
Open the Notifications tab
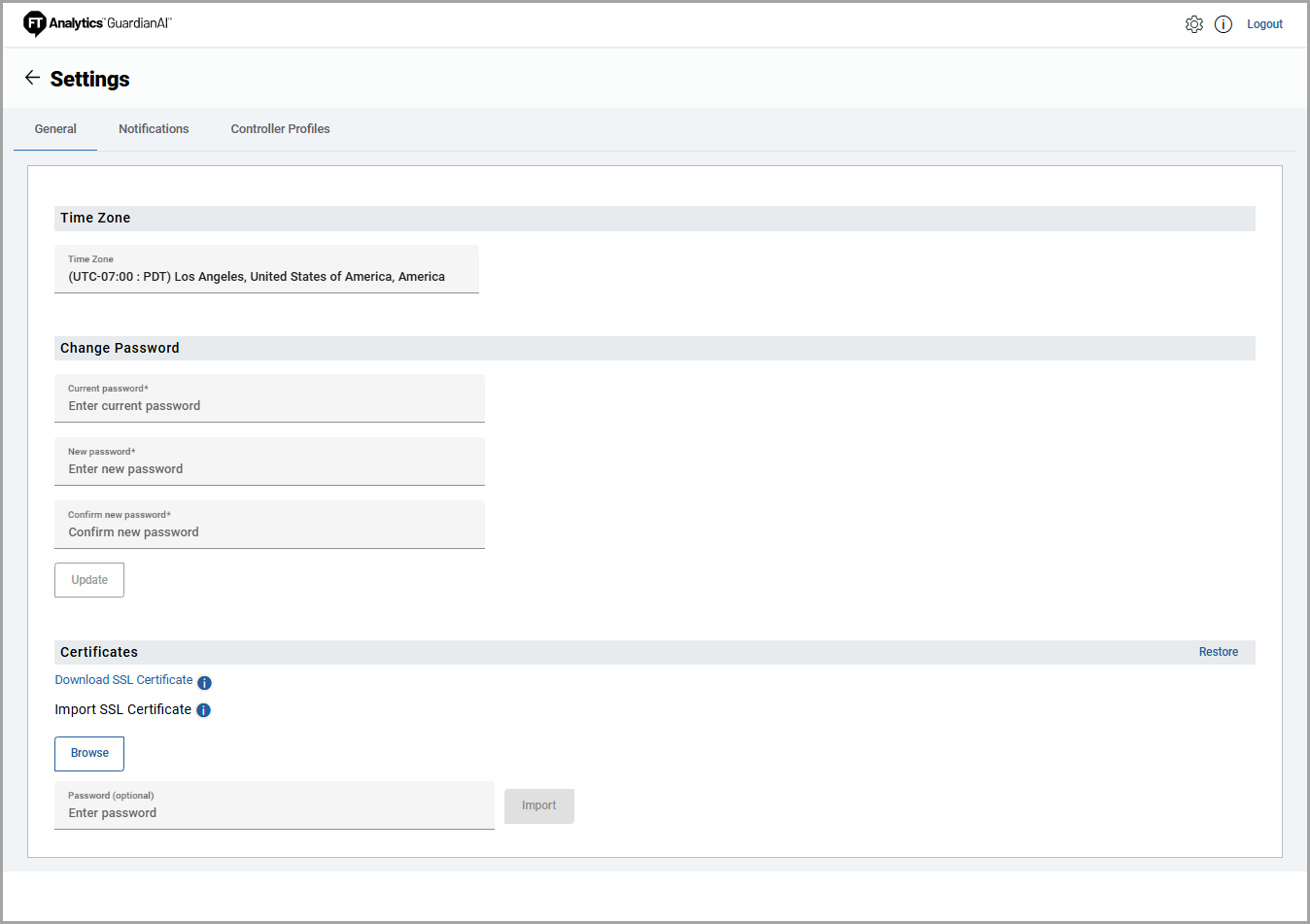pos(154,129)
